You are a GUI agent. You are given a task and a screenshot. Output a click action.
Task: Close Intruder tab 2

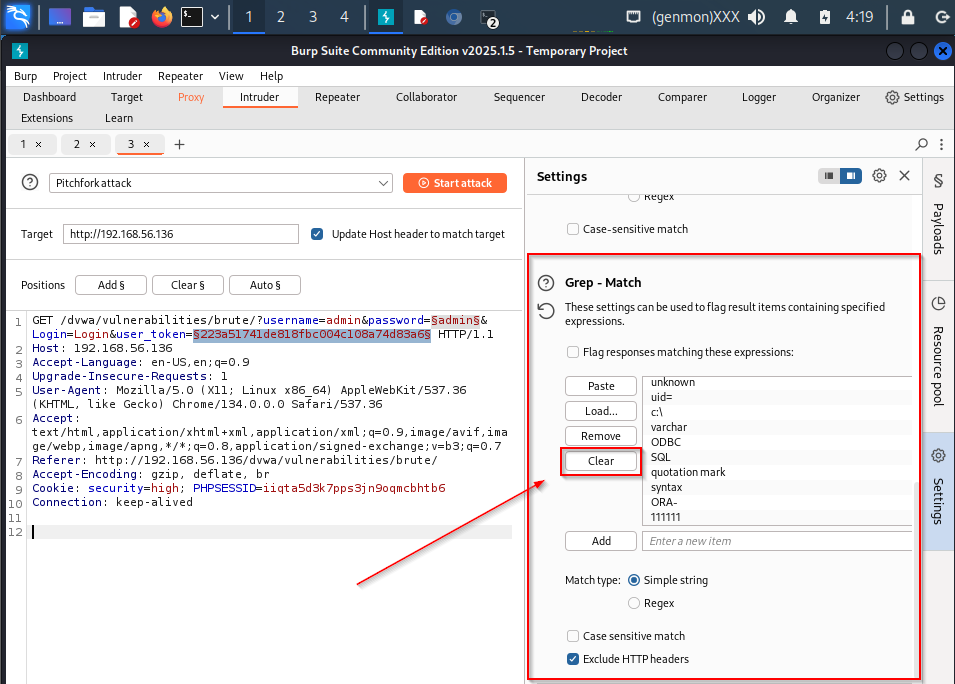pos(93,144)
